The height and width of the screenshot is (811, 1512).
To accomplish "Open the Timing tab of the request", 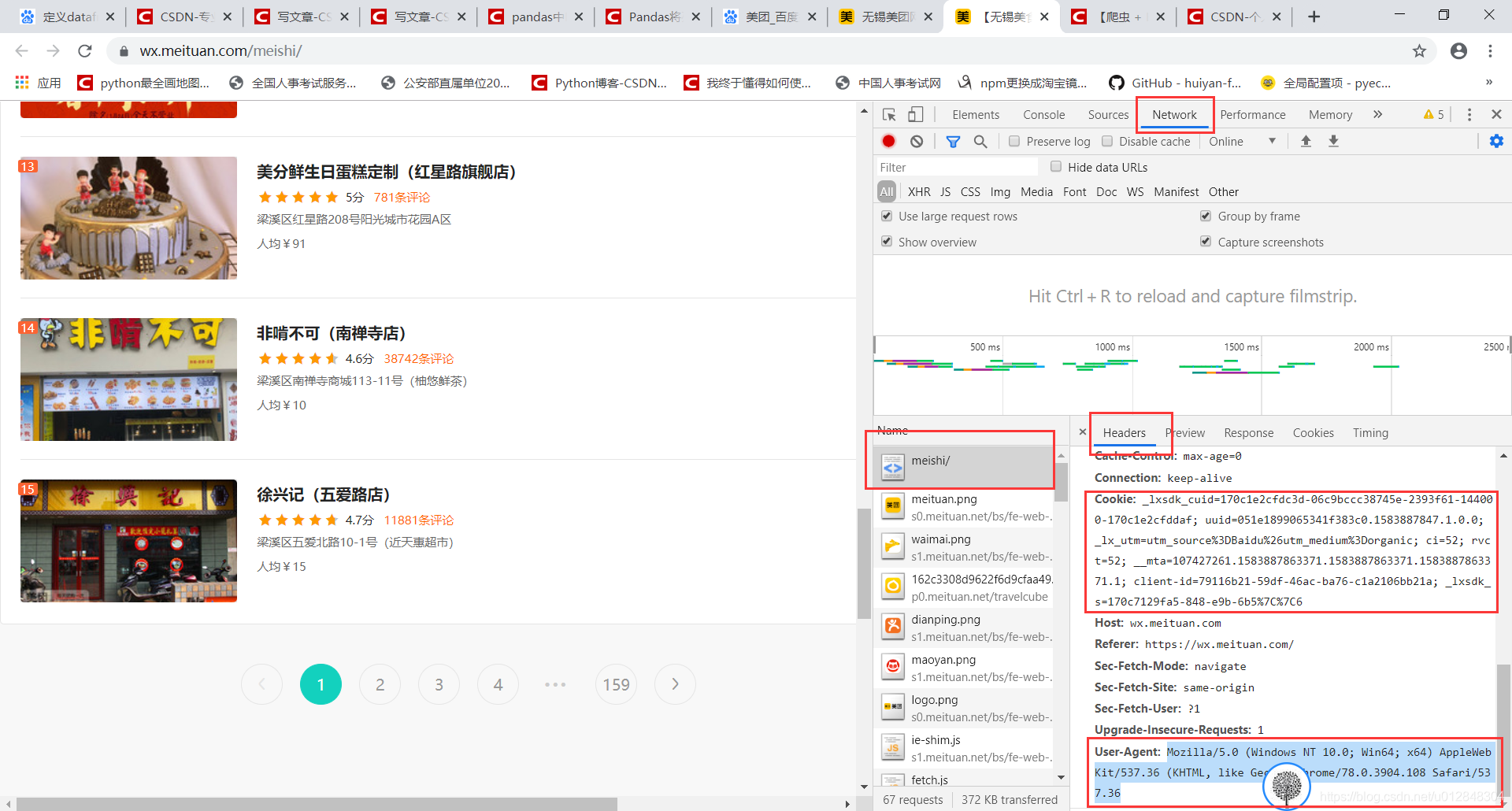I will click(x=1370, y=433).
